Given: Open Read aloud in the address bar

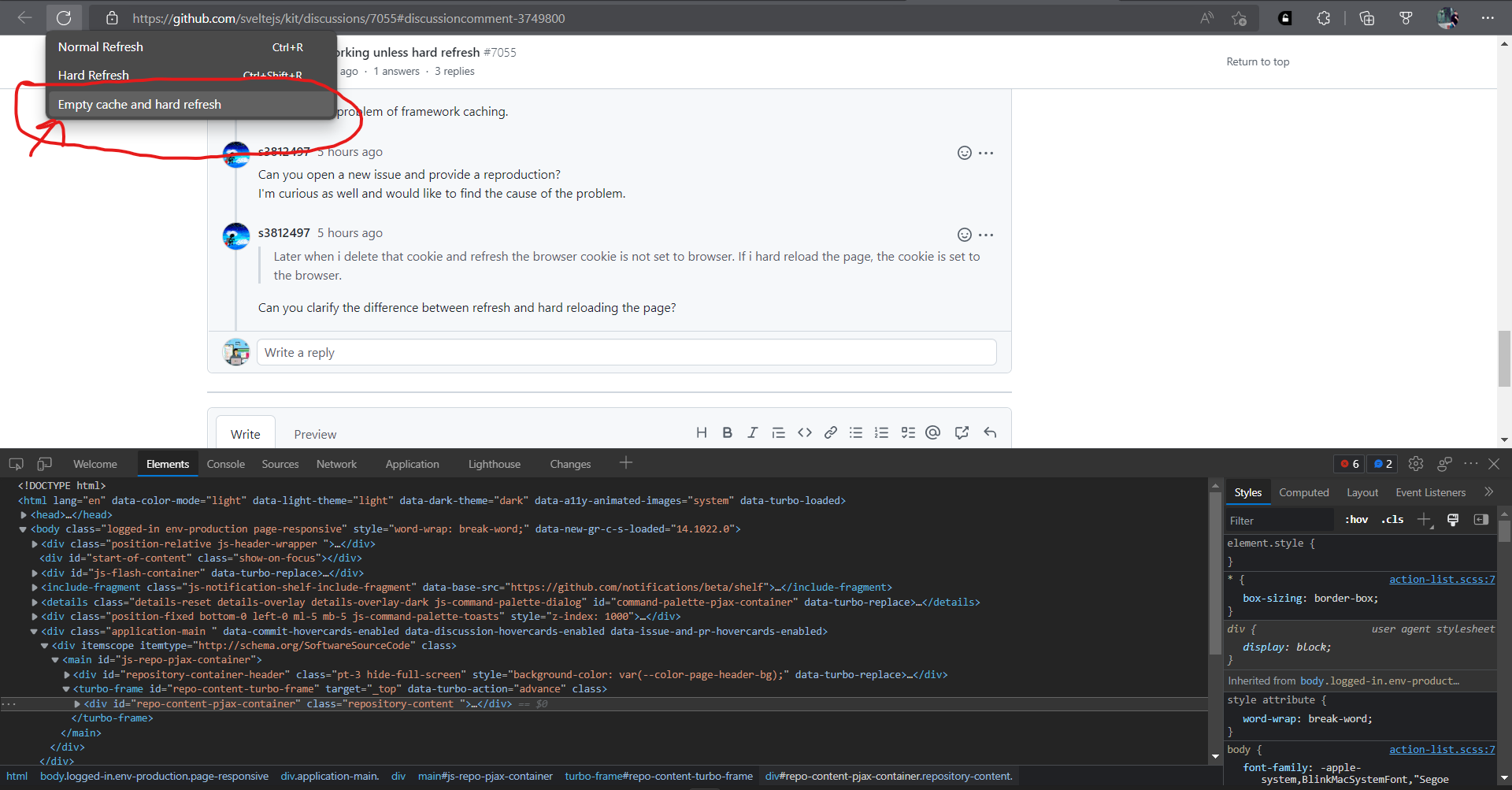Looking at the screenshot, I should [1206, 17].
